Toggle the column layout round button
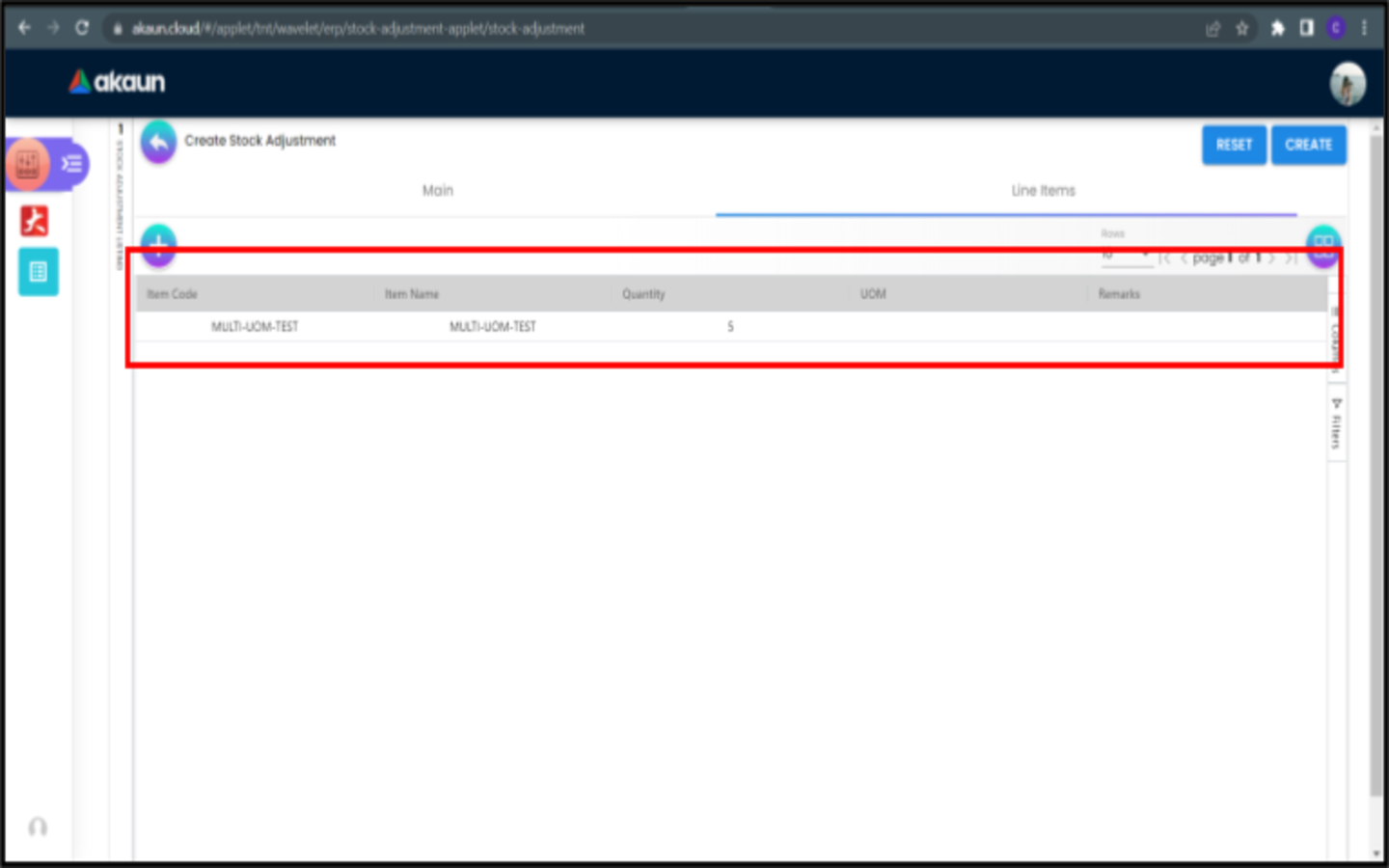 1323,245
